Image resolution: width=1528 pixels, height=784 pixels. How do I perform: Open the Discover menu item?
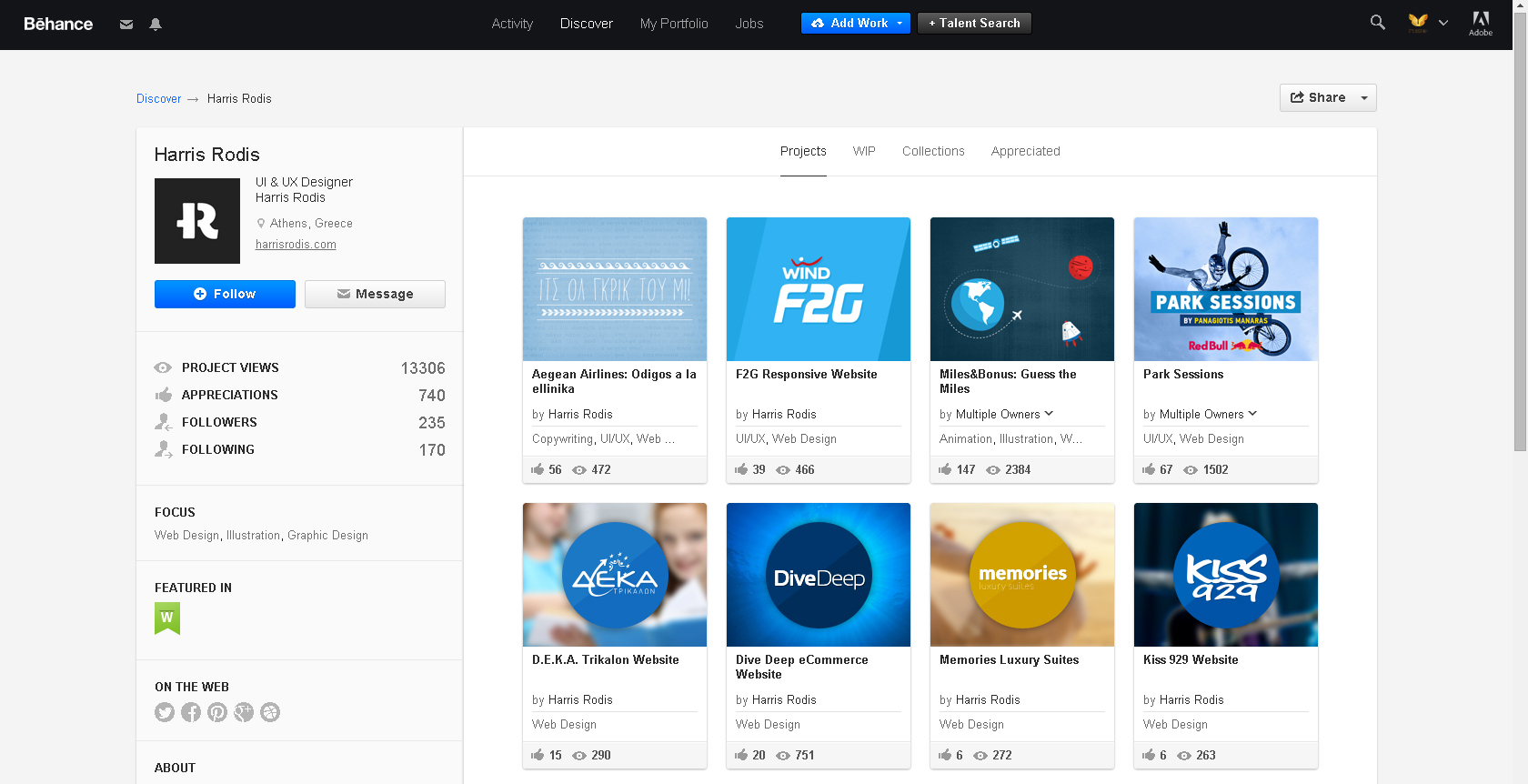(x=587, y=24)
